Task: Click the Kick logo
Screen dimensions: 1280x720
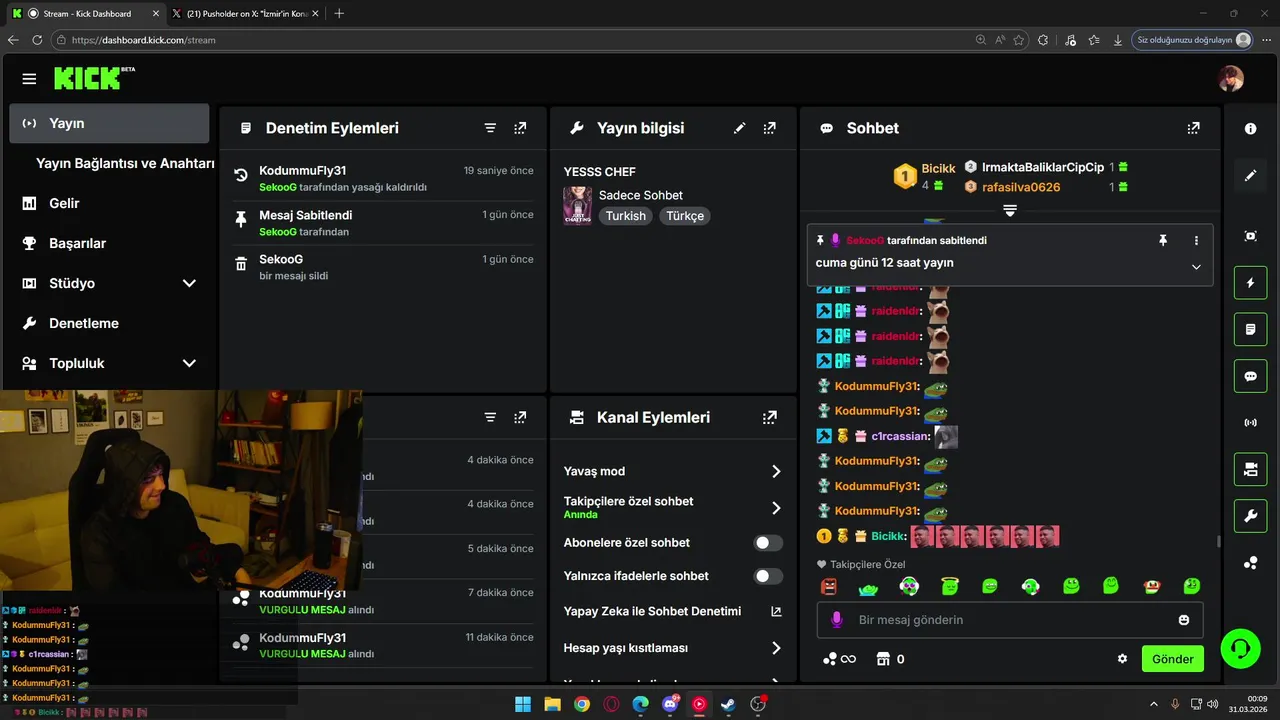Action: 94,78
